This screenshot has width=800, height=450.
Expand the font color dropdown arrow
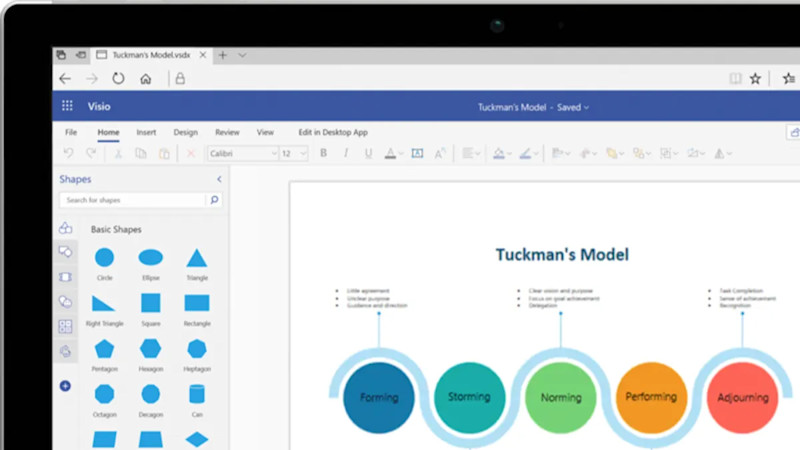402,154
